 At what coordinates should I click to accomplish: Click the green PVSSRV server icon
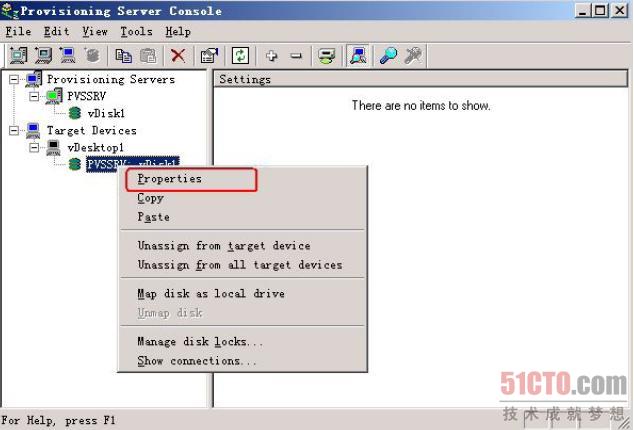pos(53,96)
